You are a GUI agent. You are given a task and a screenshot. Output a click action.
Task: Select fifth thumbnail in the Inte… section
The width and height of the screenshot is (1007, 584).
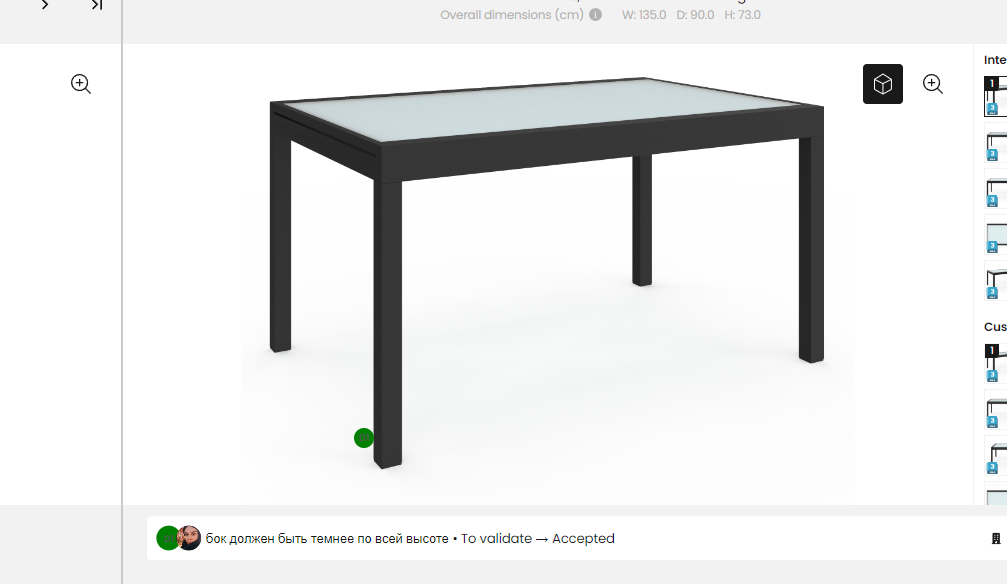(x=996, y=281)
